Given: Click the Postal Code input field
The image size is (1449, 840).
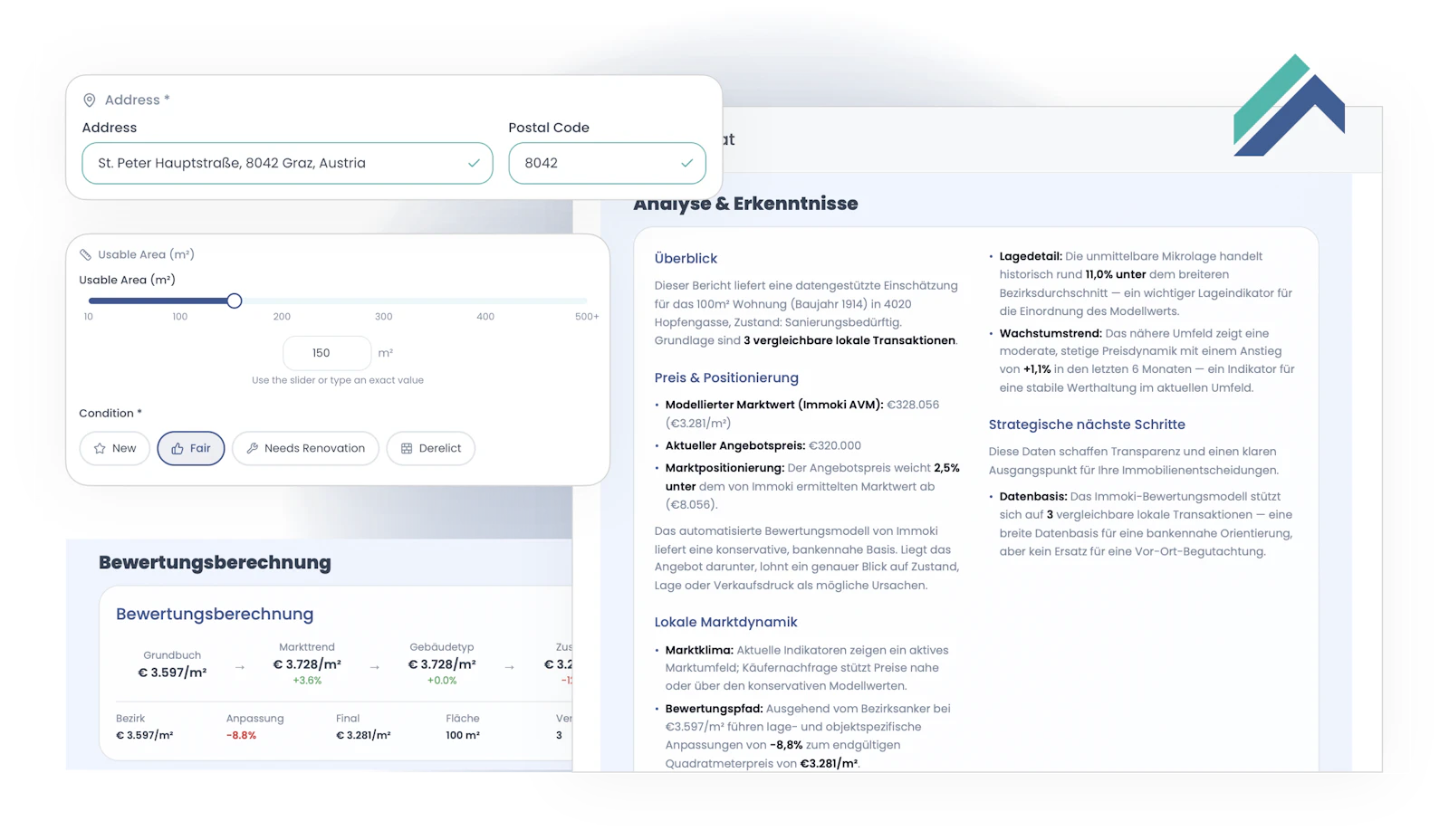Looking at the screenshot, I should click(607, 163).
